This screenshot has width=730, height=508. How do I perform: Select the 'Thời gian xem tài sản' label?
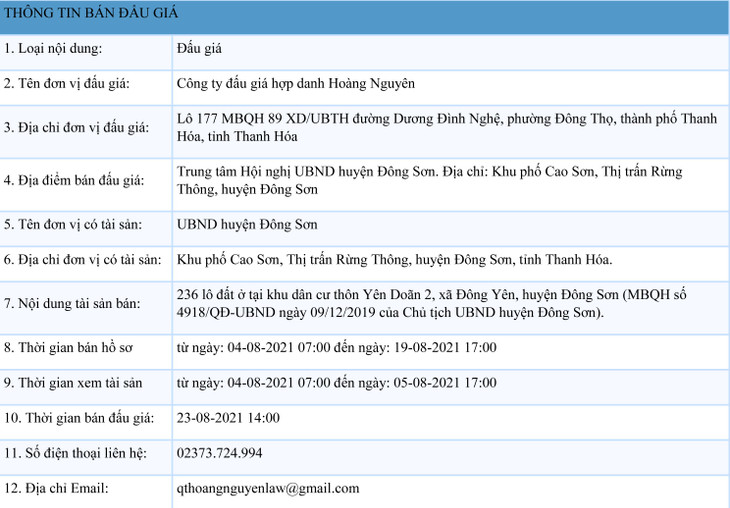(73, 383)
